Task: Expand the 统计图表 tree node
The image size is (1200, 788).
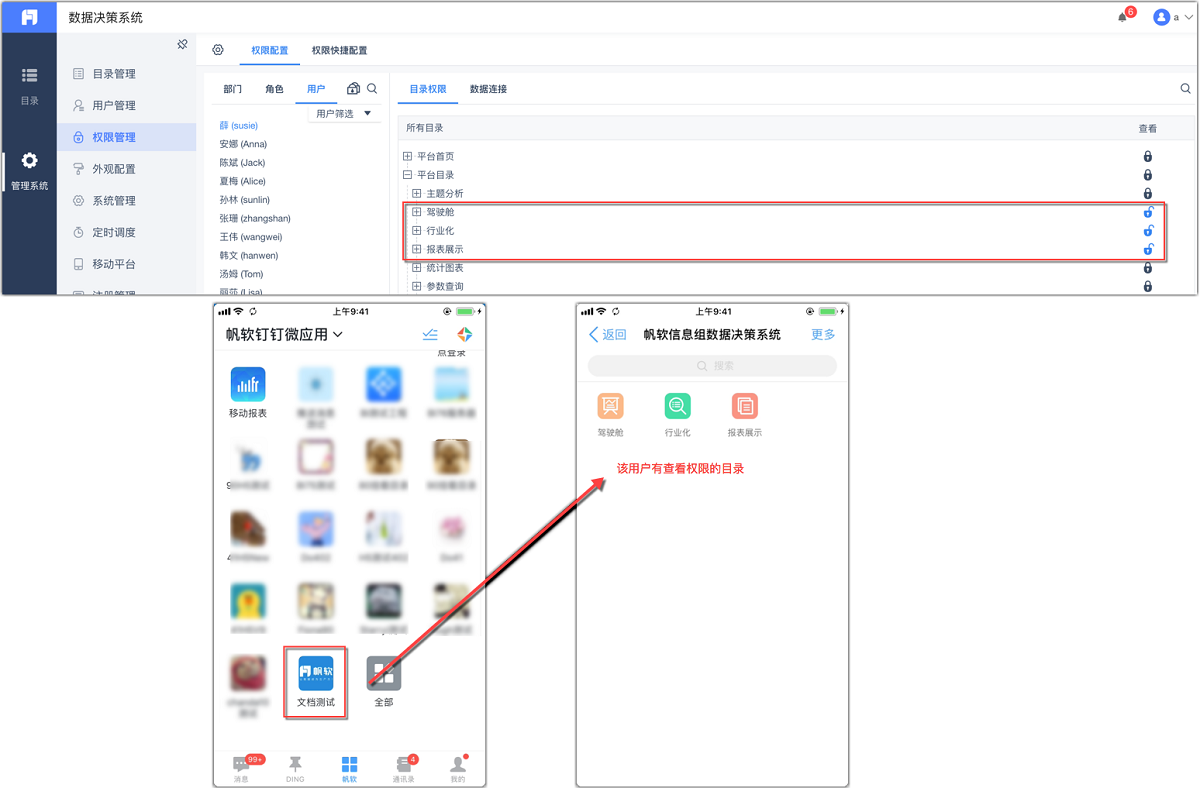Action: [417, 267]
